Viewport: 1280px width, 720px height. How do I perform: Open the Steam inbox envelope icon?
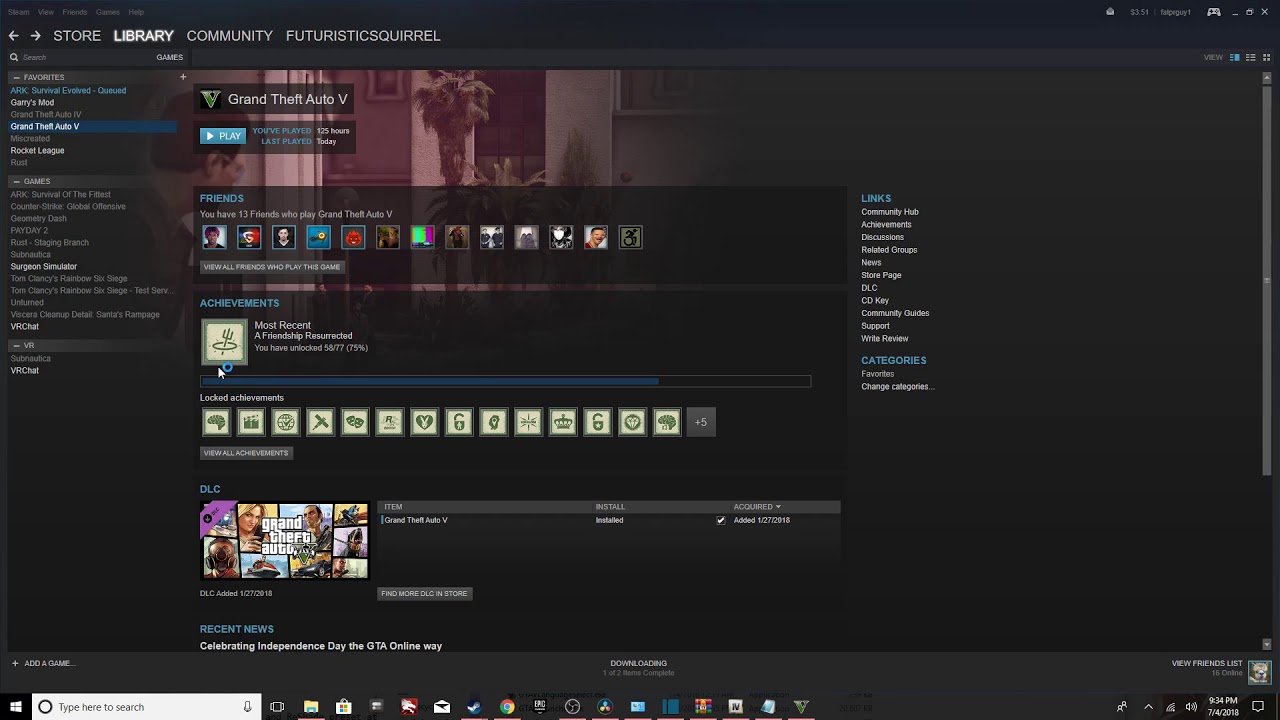(1110, 12)
